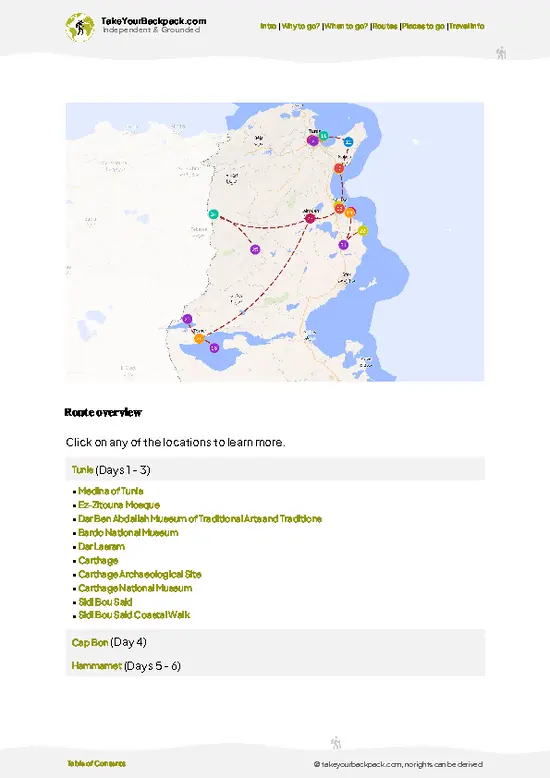Click the blue map marker on Cap Bon
The width and height of the screenshot is (550, 778).
pos(348,142)
